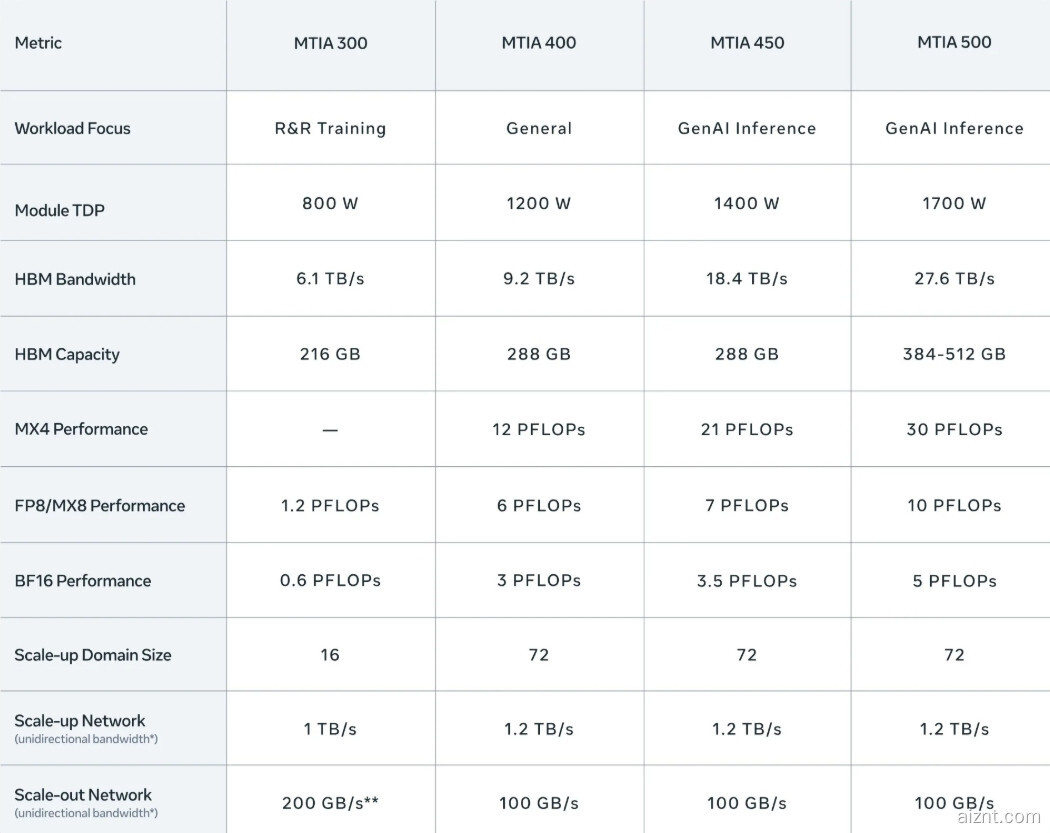This screenshot has width=1050, height=833.
Task: Click the Scale-up Domain Size row label
Action: [93, 655]
